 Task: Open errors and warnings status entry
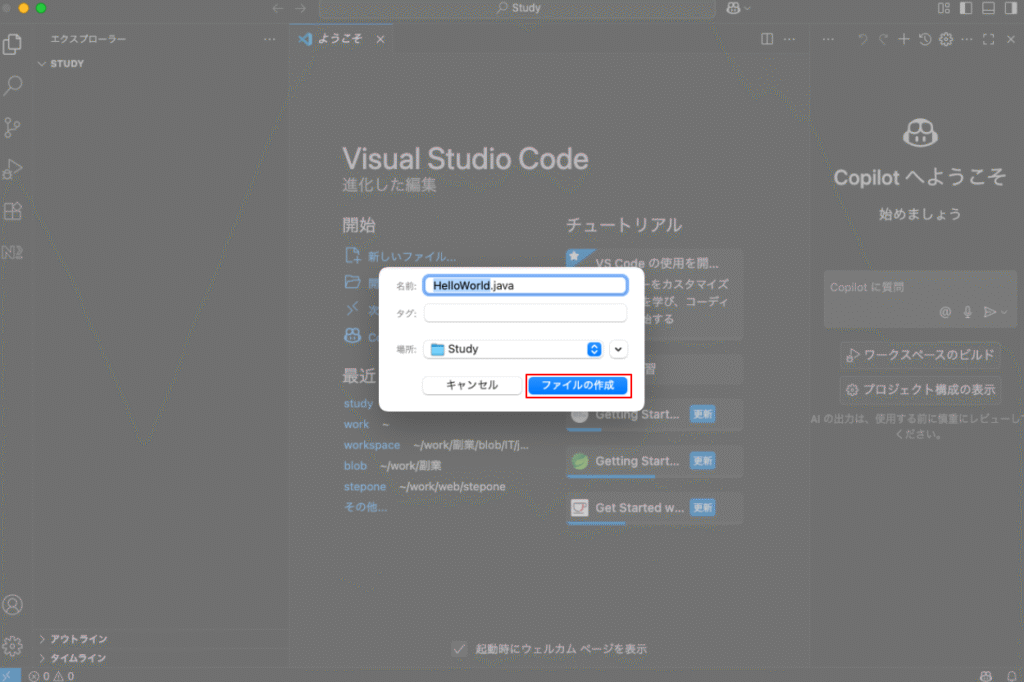click(x=52, y=676)
